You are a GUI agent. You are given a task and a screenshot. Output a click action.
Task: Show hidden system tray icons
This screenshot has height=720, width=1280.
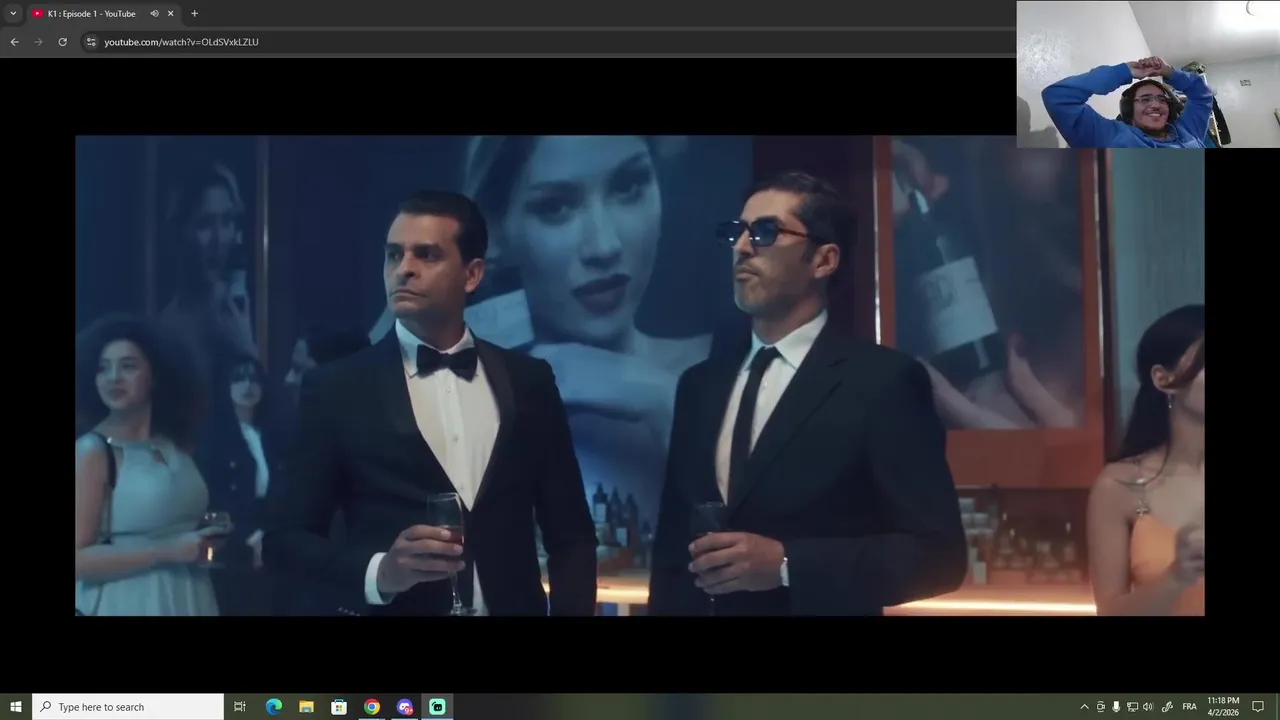click(x=1084, y=707)
